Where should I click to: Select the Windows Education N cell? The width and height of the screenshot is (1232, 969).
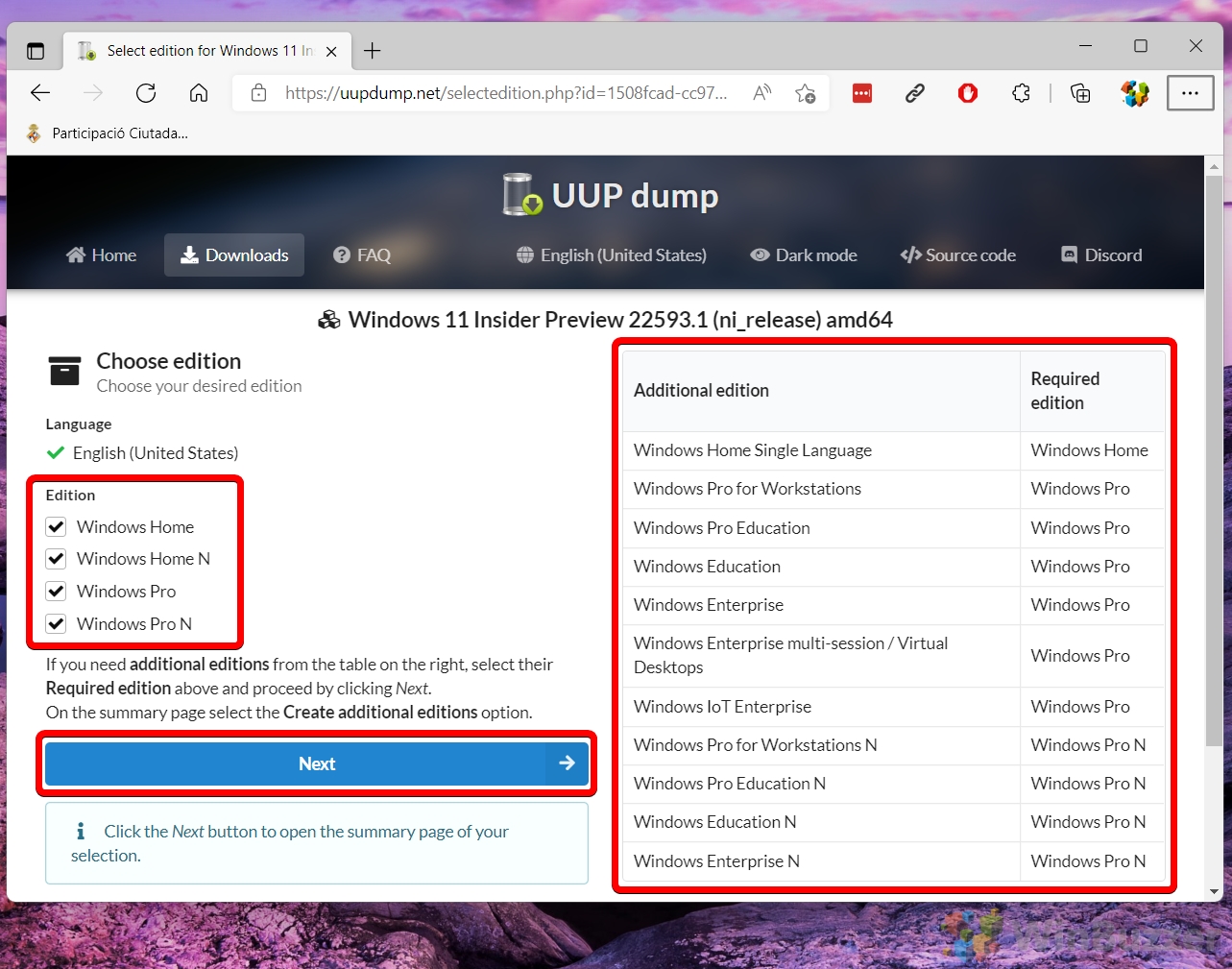pyautogui.click(x=821, y=822)
